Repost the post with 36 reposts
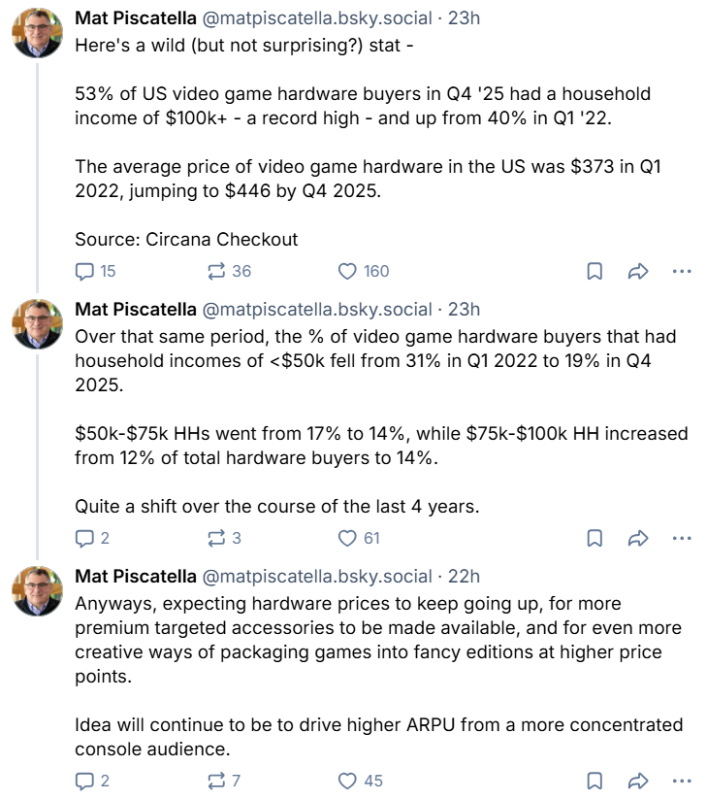 (x=215, y=271)
